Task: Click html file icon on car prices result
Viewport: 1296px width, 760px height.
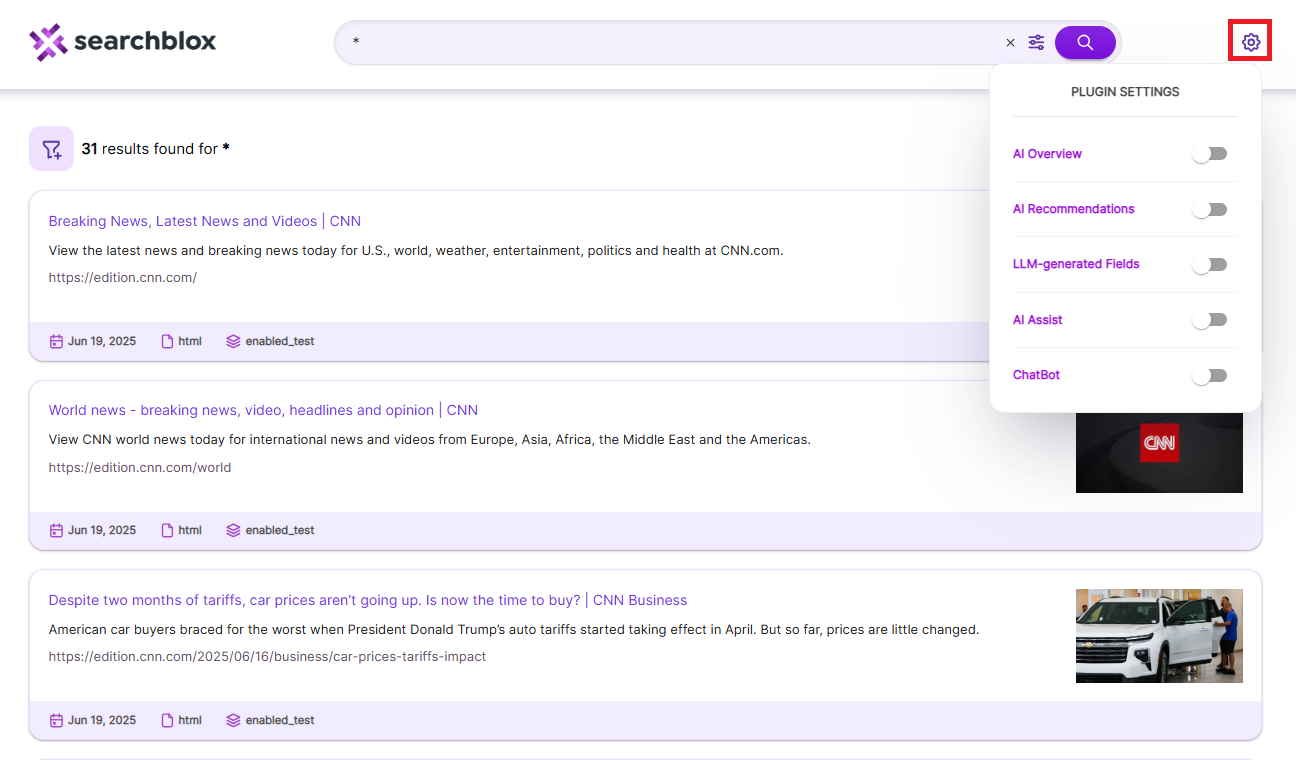Action: 168,720
